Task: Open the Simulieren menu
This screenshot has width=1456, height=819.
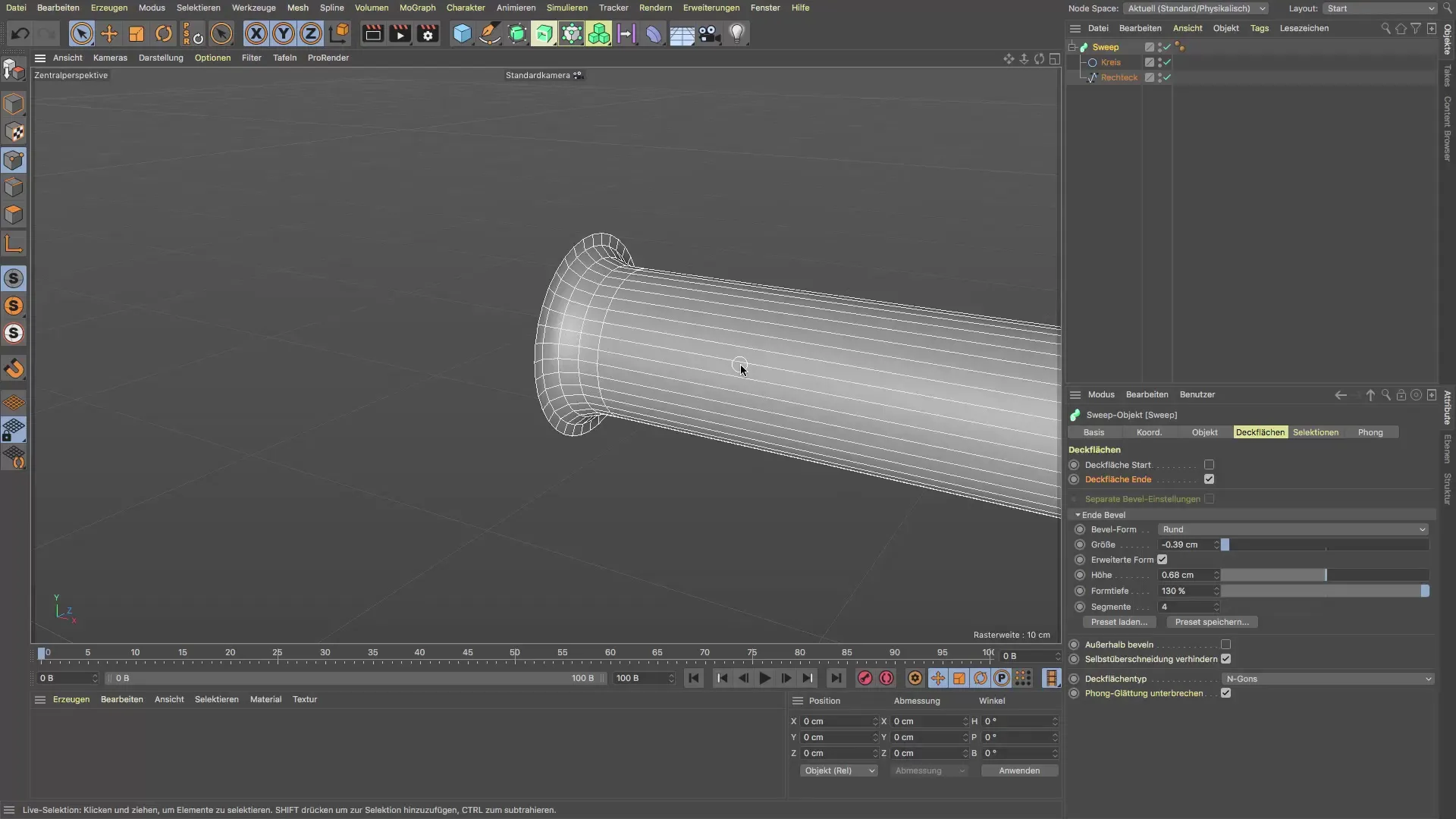Action: [566, 8]
